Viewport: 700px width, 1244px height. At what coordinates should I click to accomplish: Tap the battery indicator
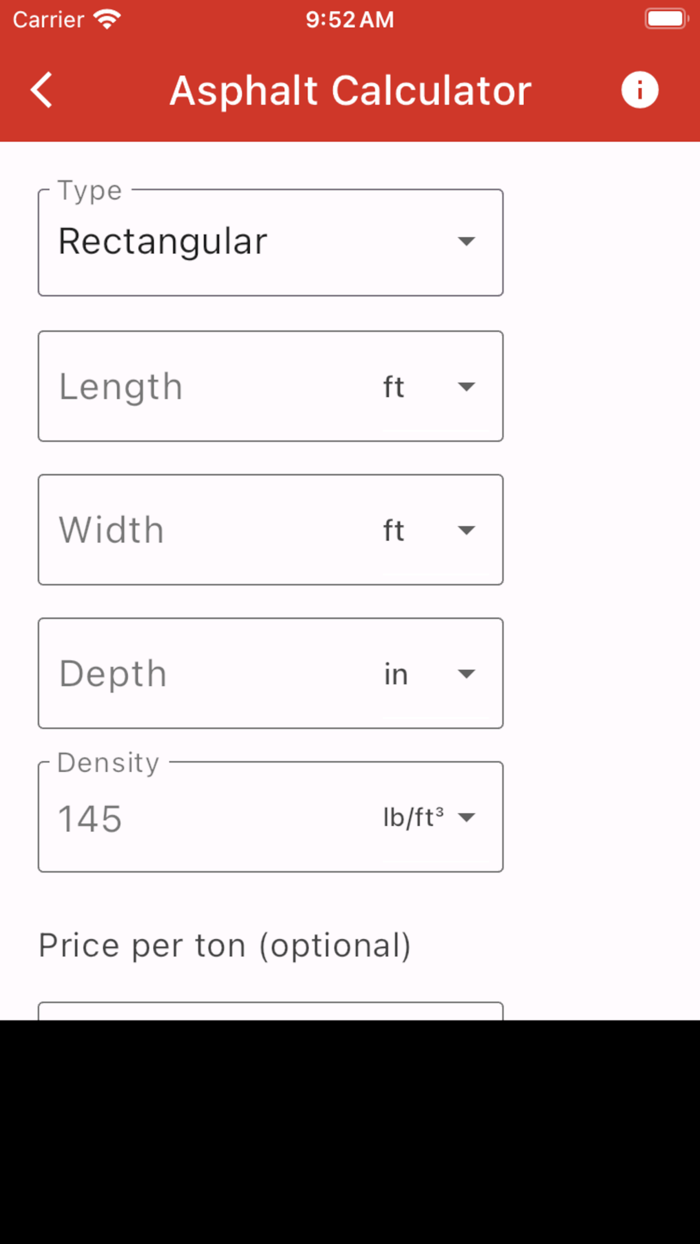665,17
